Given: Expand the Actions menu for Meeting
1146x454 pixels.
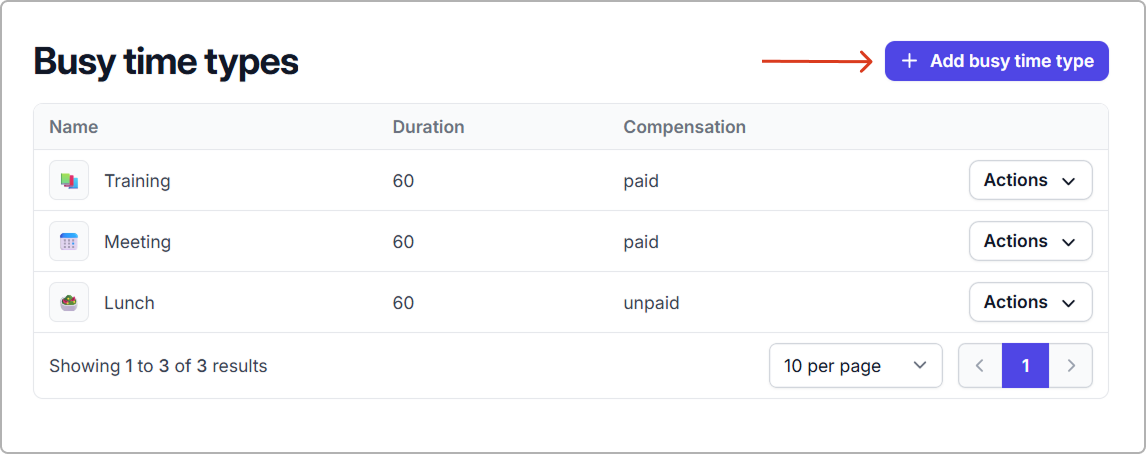Looking at the screenshot, I should point(1030,242).
